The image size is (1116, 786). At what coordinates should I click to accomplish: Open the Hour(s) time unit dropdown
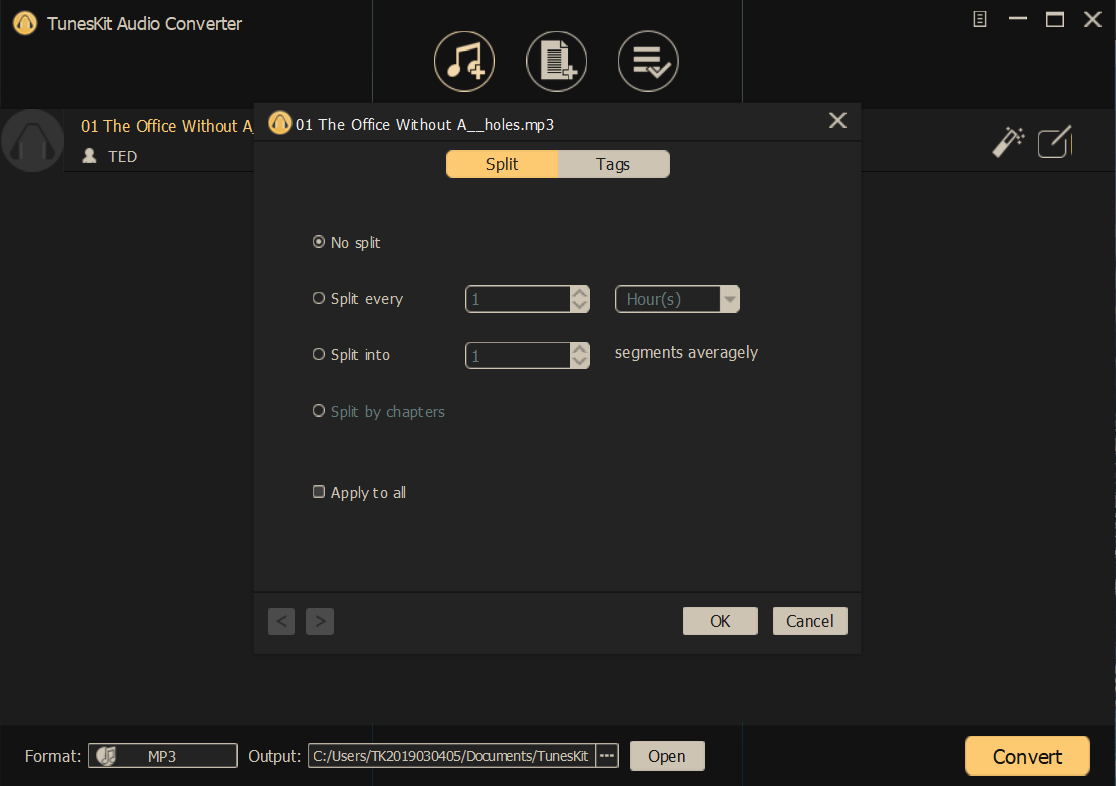[730, 298]
